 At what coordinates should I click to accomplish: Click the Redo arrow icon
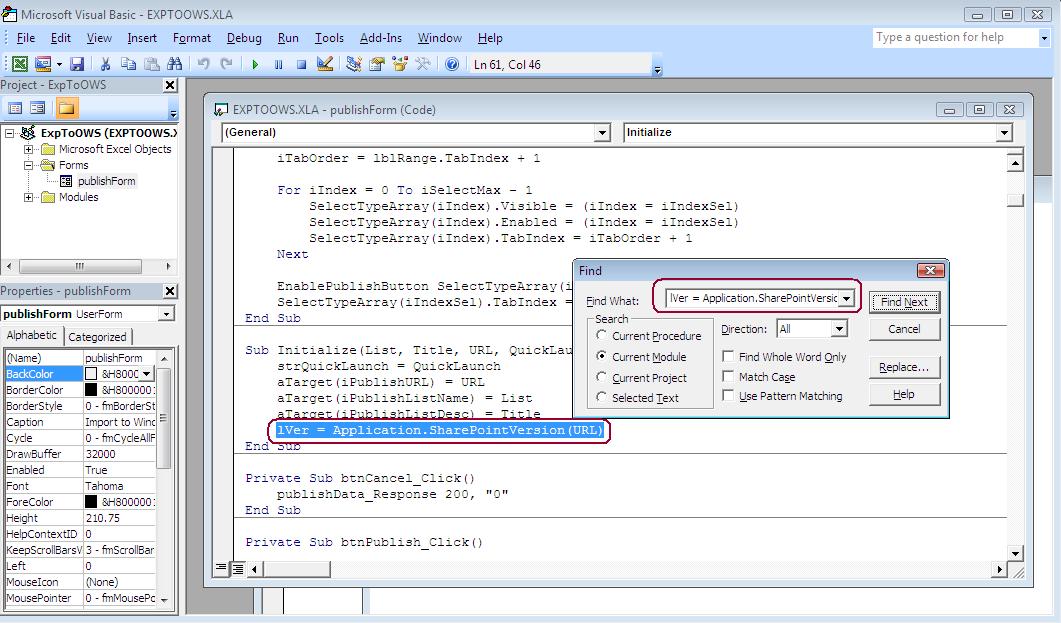point(227,64)
